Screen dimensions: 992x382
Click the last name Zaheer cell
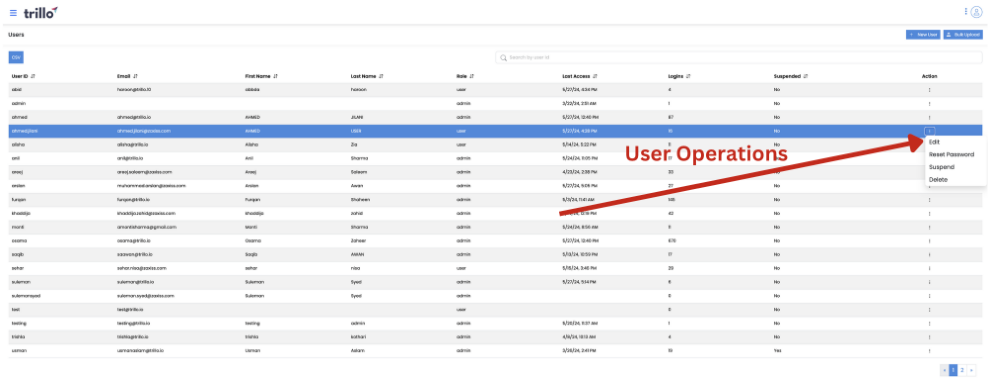click(358, 240)
